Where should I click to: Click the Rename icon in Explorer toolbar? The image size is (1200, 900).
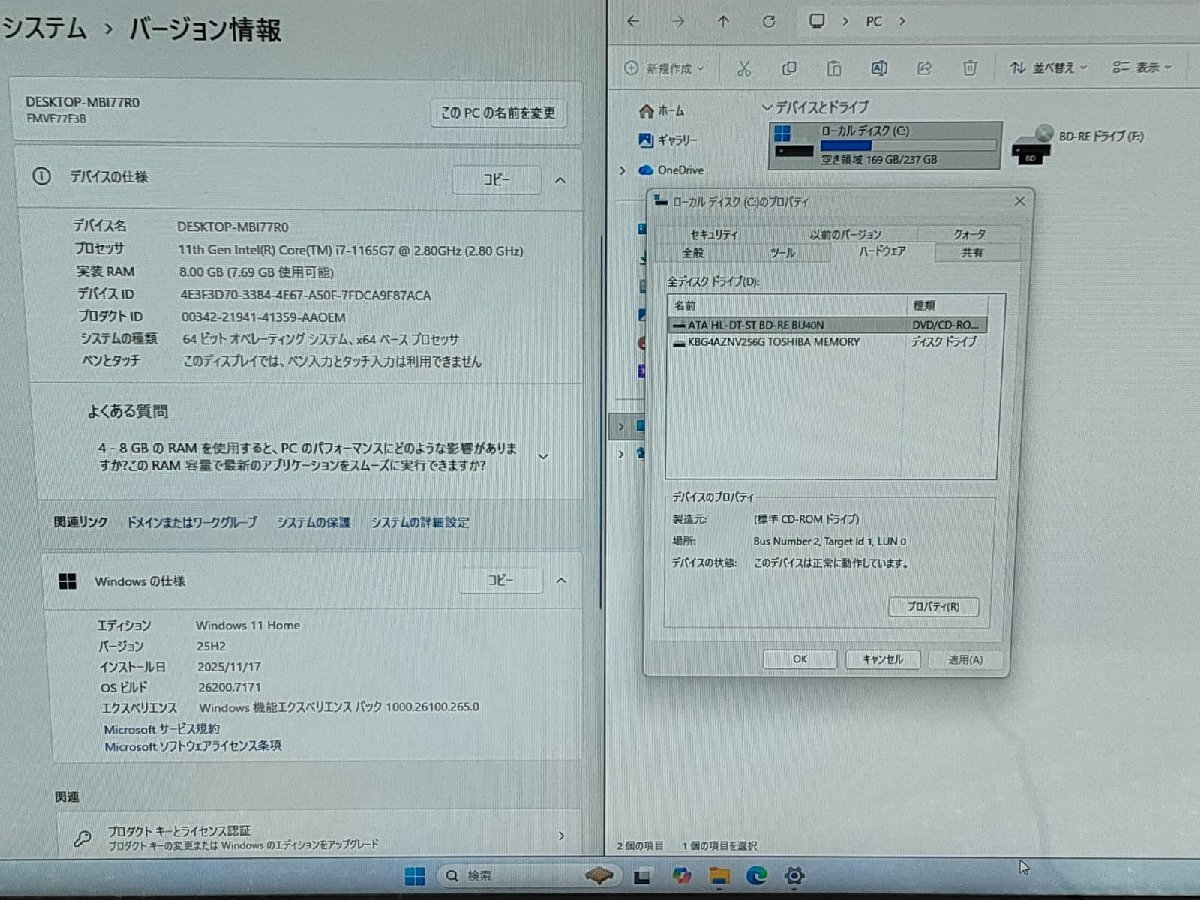(x=879, y=68)
